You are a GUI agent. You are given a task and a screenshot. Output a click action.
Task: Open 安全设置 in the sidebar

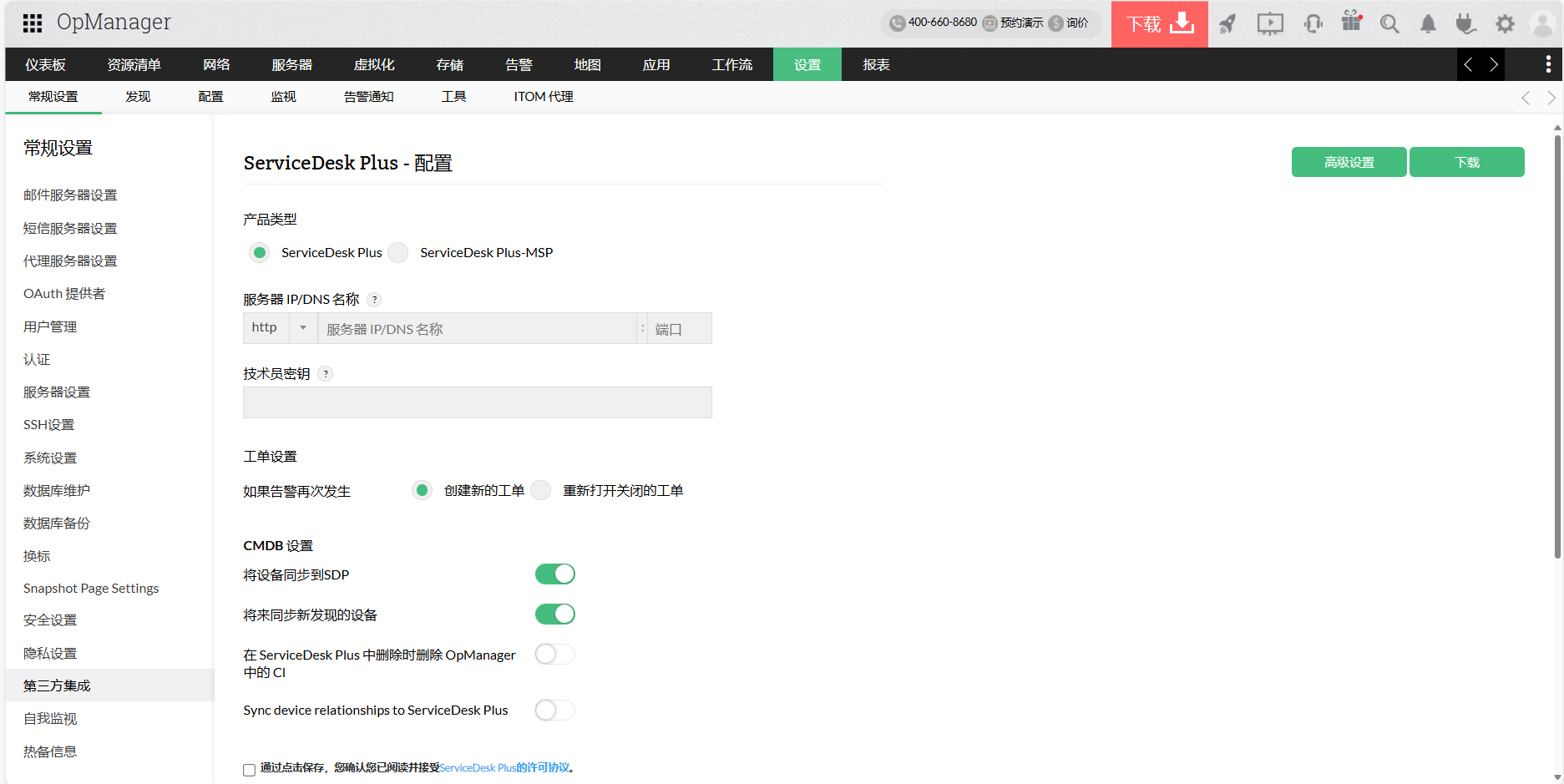click(50, 620)
